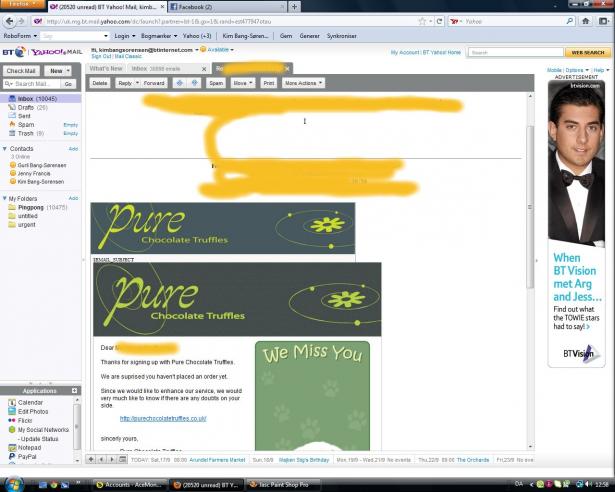Go to previous message arrow icon

click(x=180, y=83)
